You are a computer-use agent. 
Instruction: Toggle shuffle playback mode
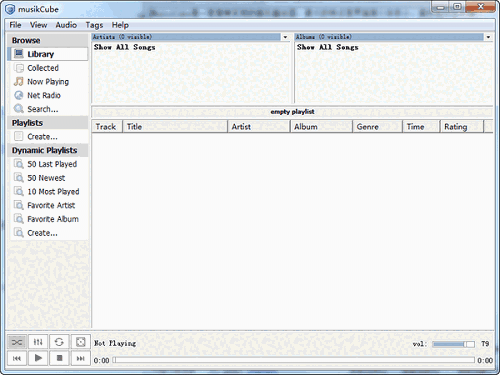(17, 342)
